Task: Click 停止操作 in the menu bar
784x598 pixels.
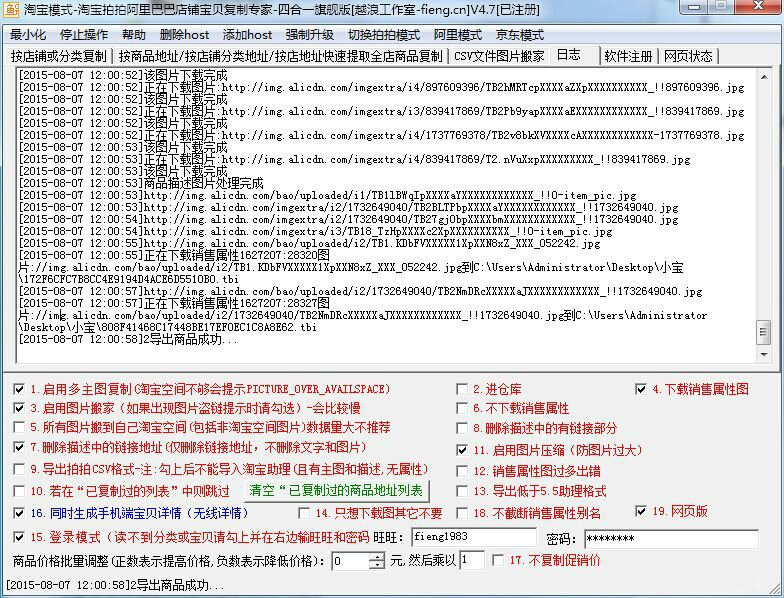Action: pyautogui.click(x=84, y=34)
